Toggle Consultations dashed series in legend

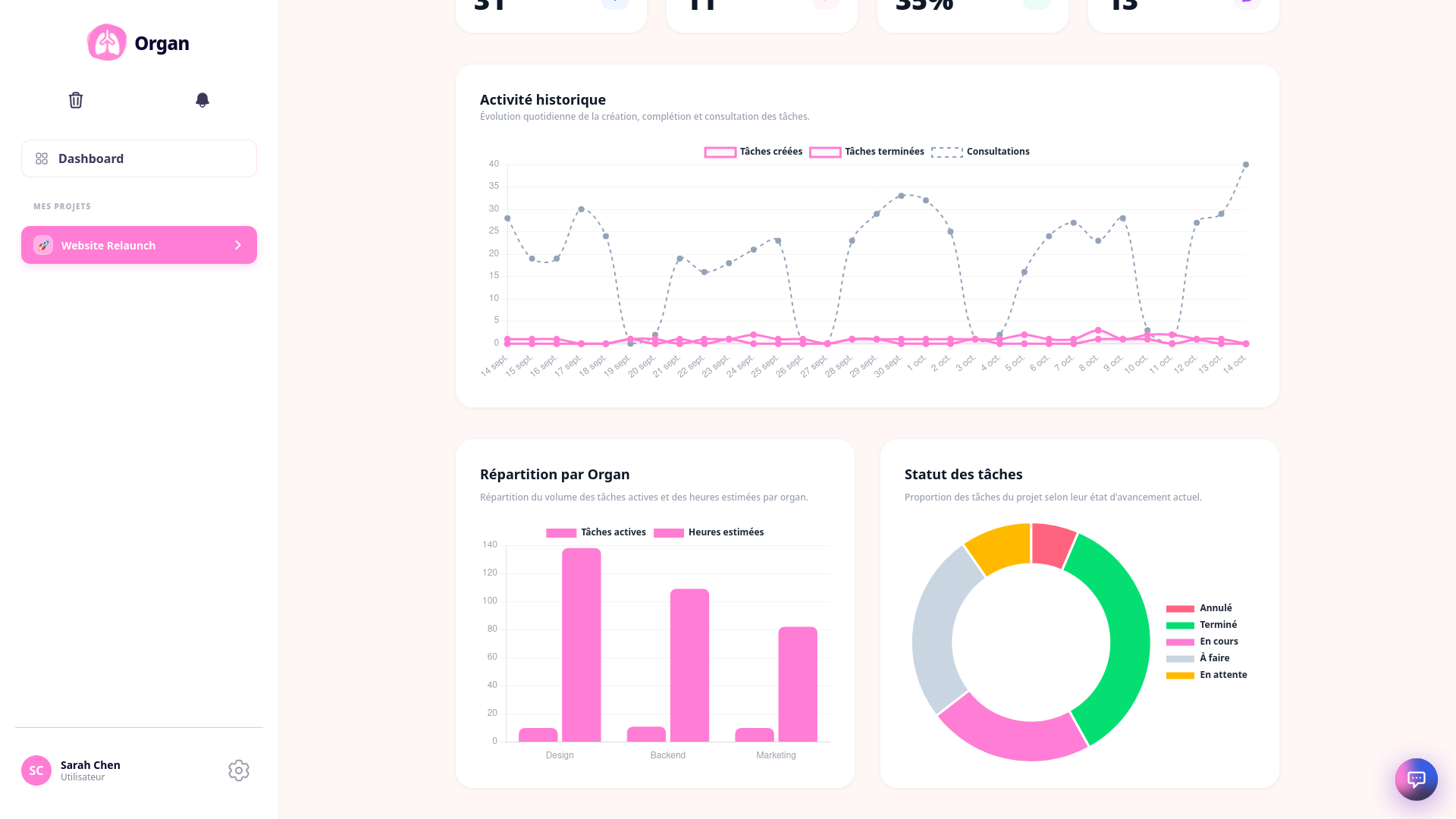(x=981, y=152)
